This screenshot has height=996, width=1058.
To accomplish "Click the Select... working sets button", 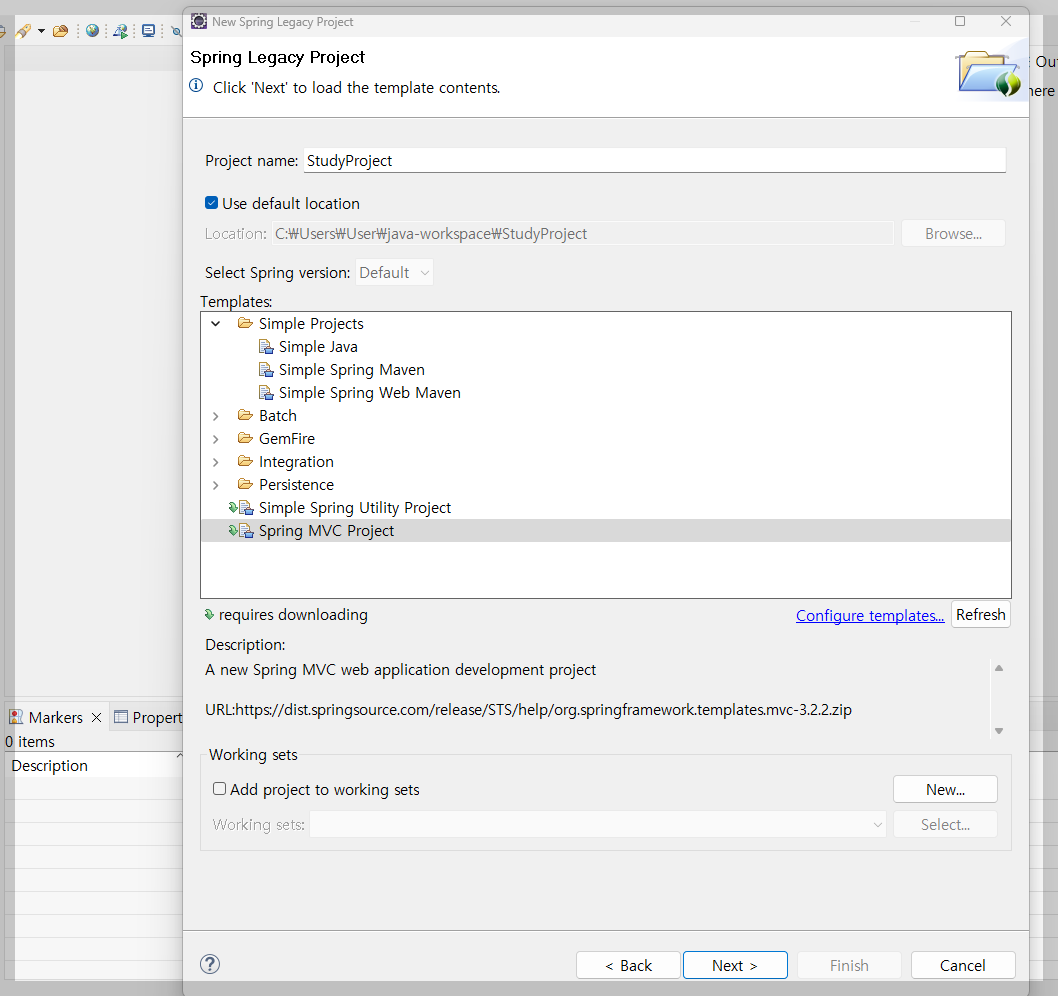I will pyautogui.click(x=945, y=824).
